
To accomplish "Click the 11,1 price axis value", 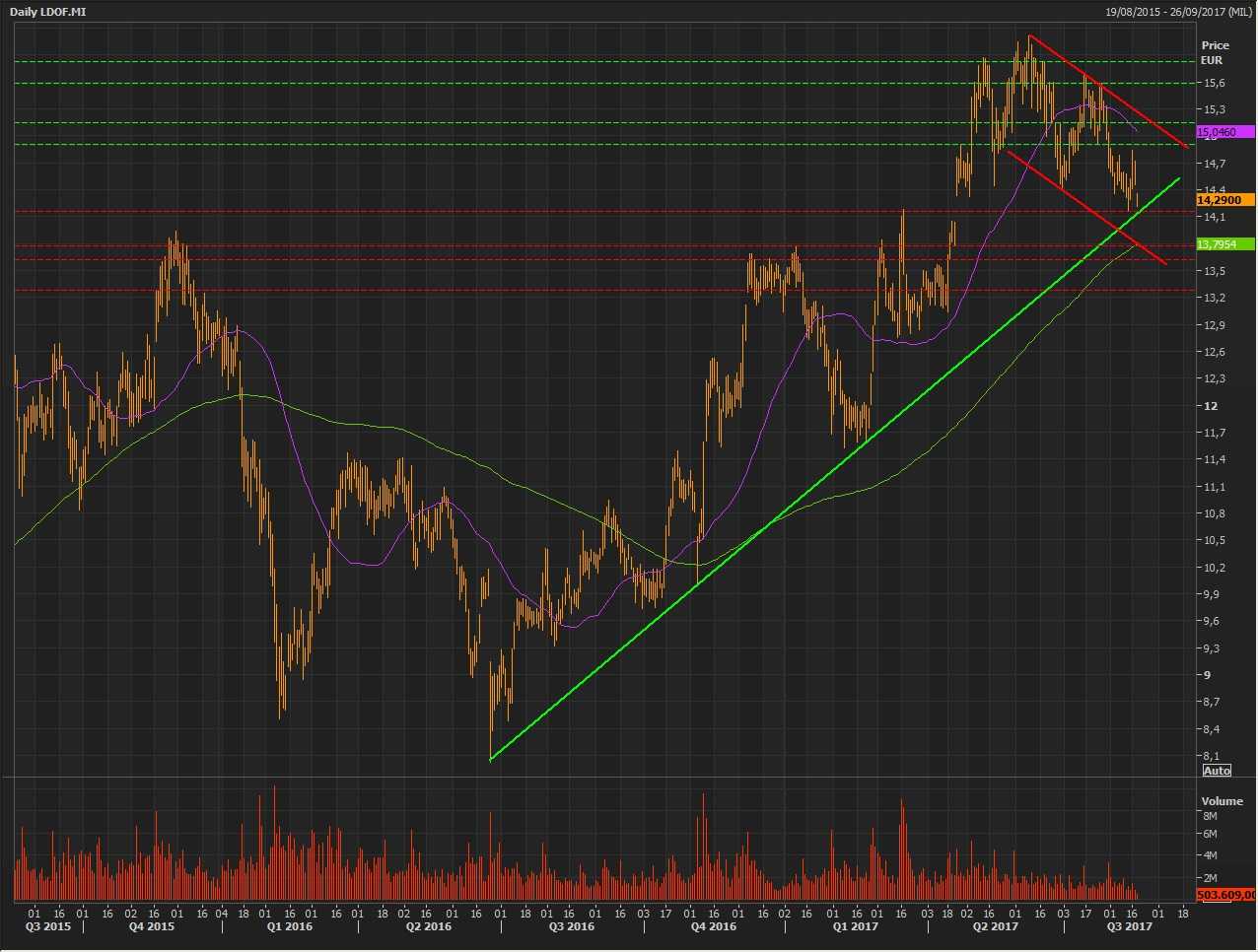I will tap(1214, 487).
